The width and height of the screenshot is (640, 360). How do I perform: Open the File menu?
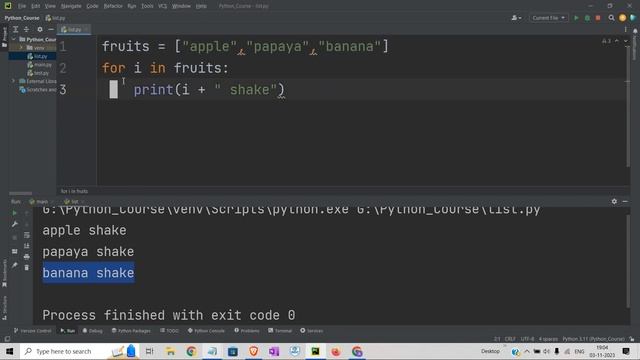(22, 6)
